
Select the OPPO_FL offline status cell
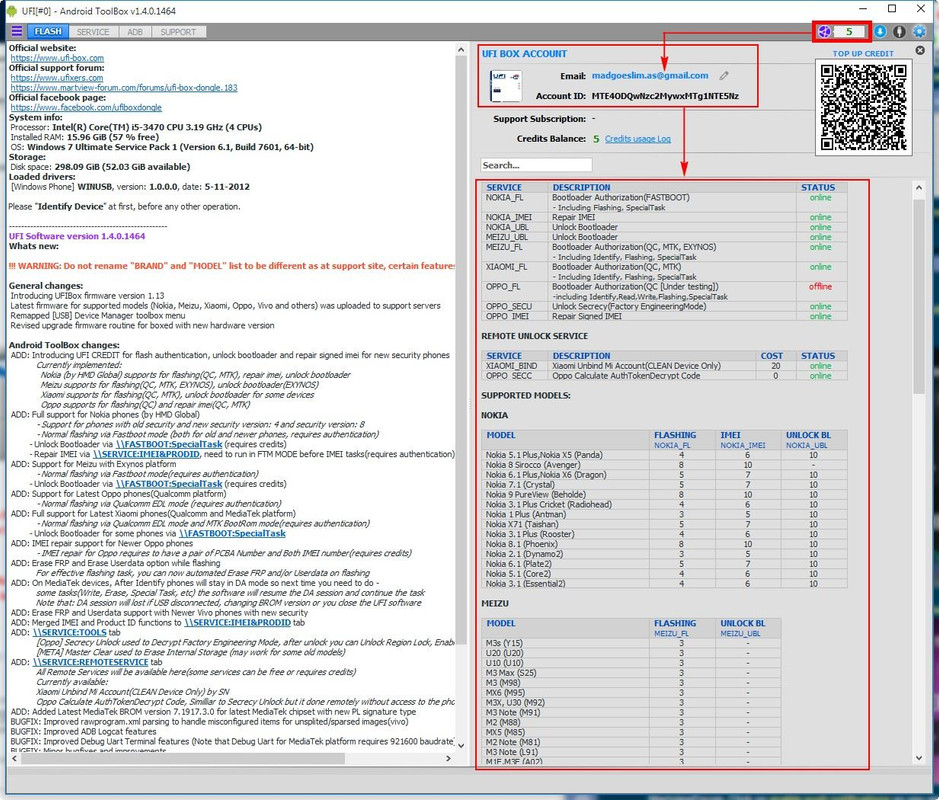tap(820, 287)
